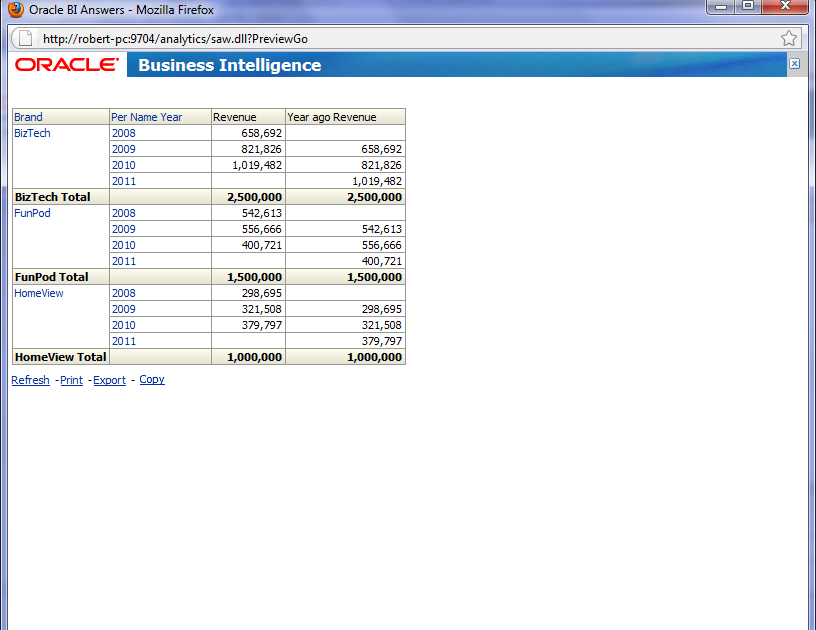The image size is (816, 630).
Task: Open the HomeView brand details
Action: tap(38, 292)
